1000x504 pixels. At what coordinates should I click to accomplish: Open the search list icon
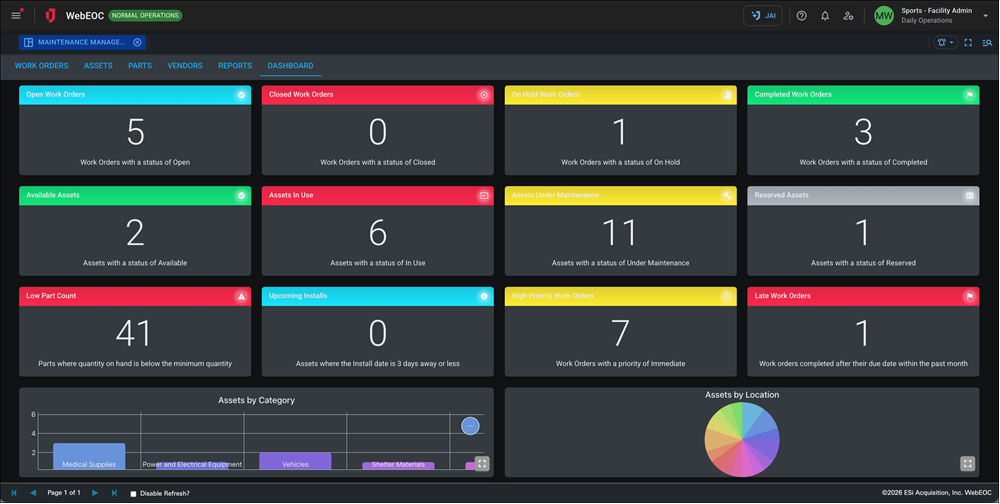(x=987, y=43)
